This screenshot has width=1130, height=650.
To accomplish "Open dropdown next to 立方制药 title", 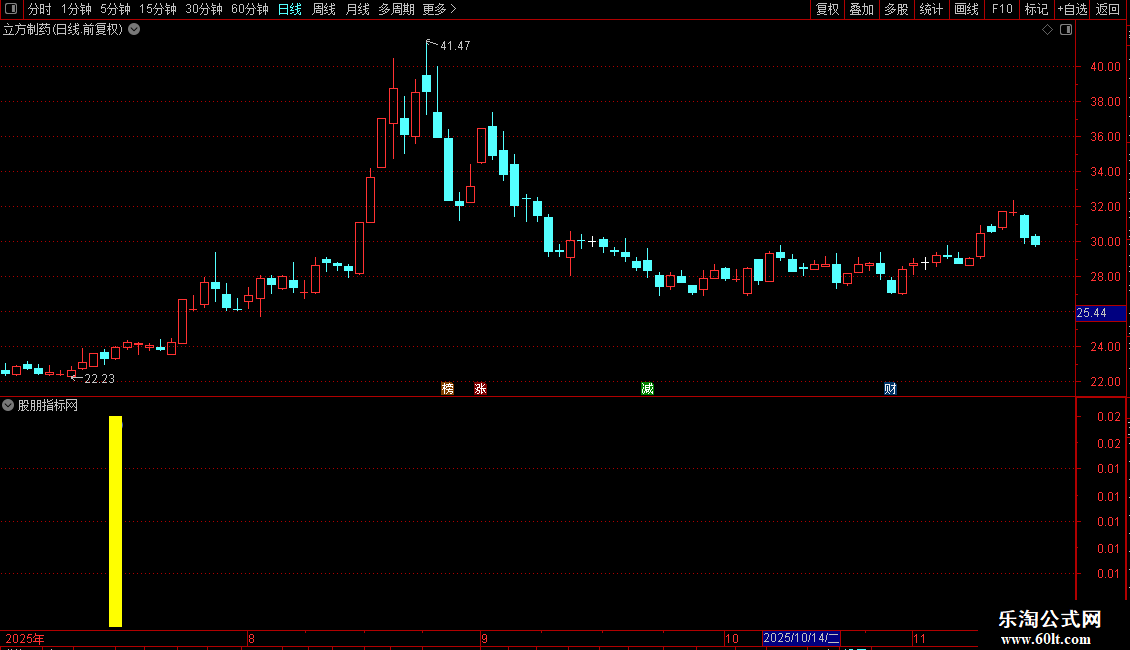I will 134,30.
